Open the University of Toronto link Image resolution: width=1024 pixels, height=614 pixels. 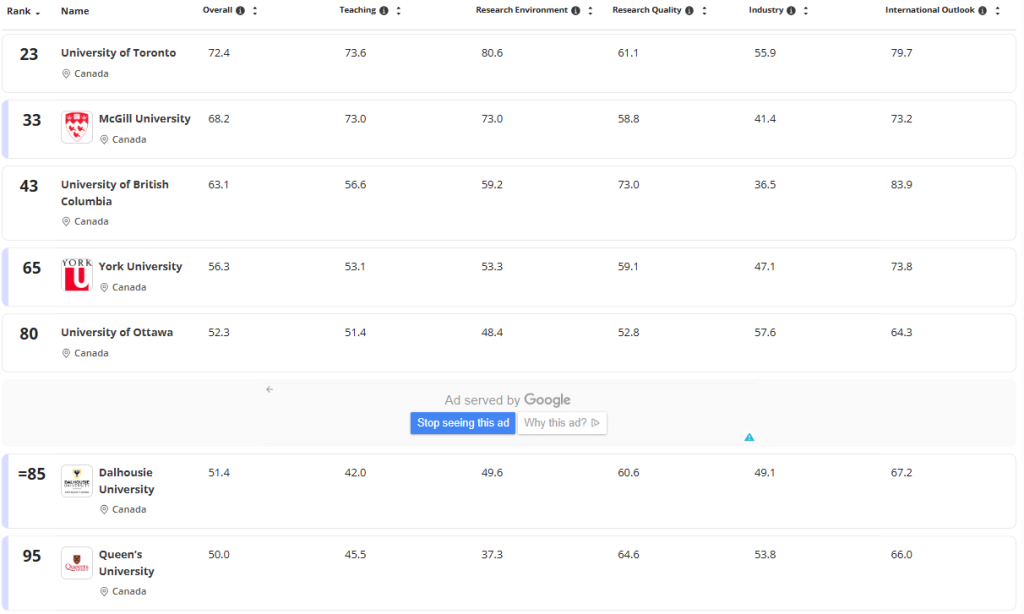click(118, 53)
